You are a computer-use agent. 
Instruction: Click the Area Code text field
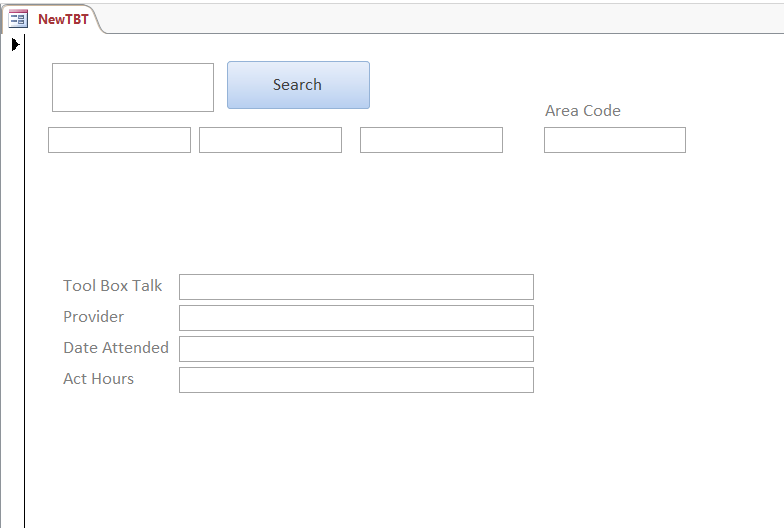click(x=615, y=140)
